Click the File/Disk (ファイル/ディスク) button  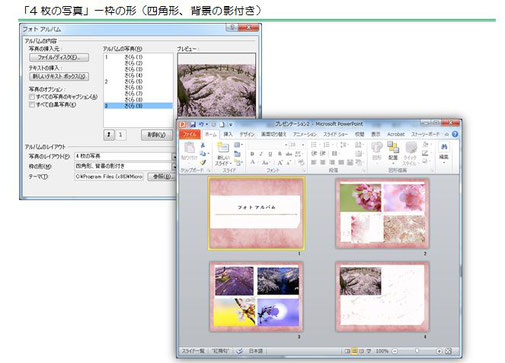click(59, 57)
